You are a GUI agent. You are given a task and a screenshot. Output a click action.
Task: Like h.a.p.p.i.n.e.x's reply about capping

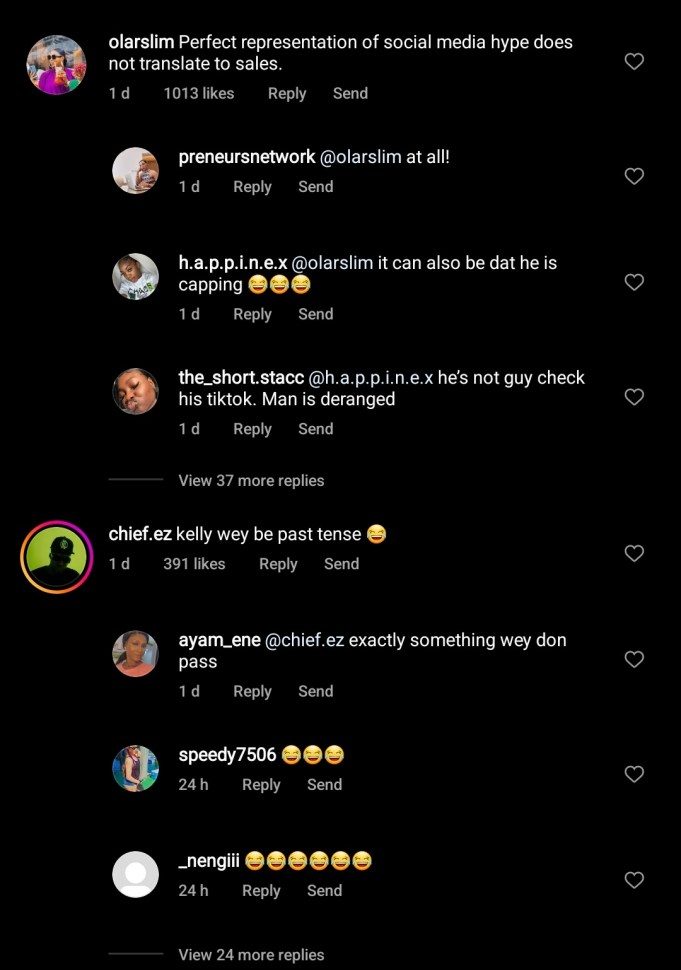633,282
